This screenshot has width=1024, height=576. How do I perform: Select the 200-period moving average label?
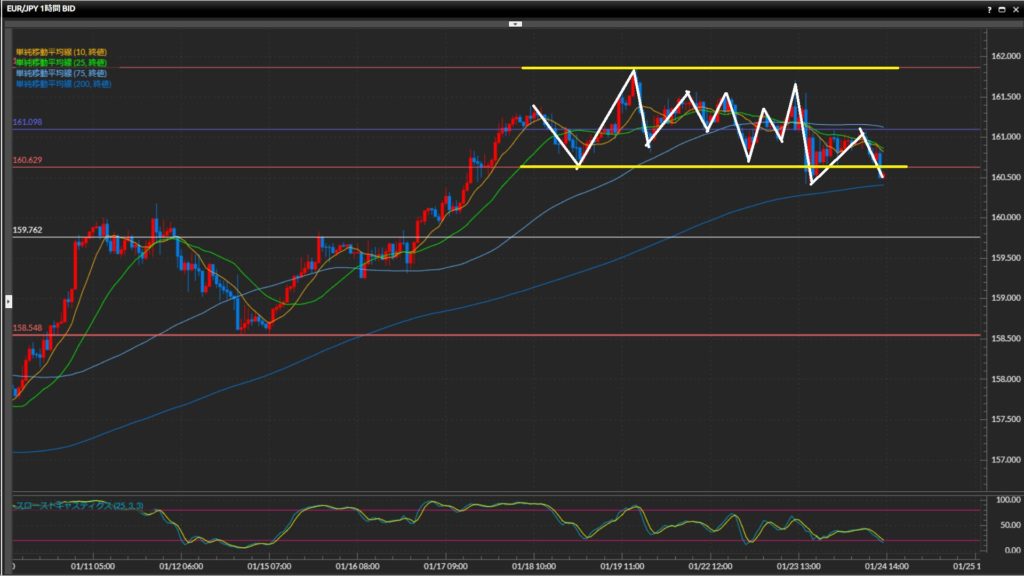click(x=63, y=84)
